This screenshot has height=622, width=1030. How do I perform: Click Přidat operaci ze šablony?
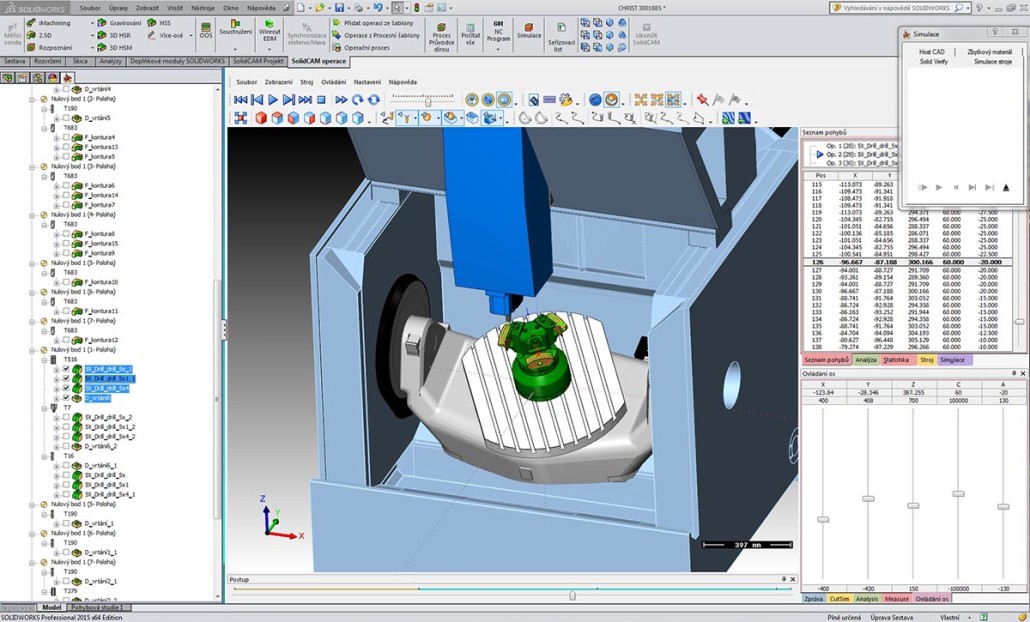tap(373, 23)
